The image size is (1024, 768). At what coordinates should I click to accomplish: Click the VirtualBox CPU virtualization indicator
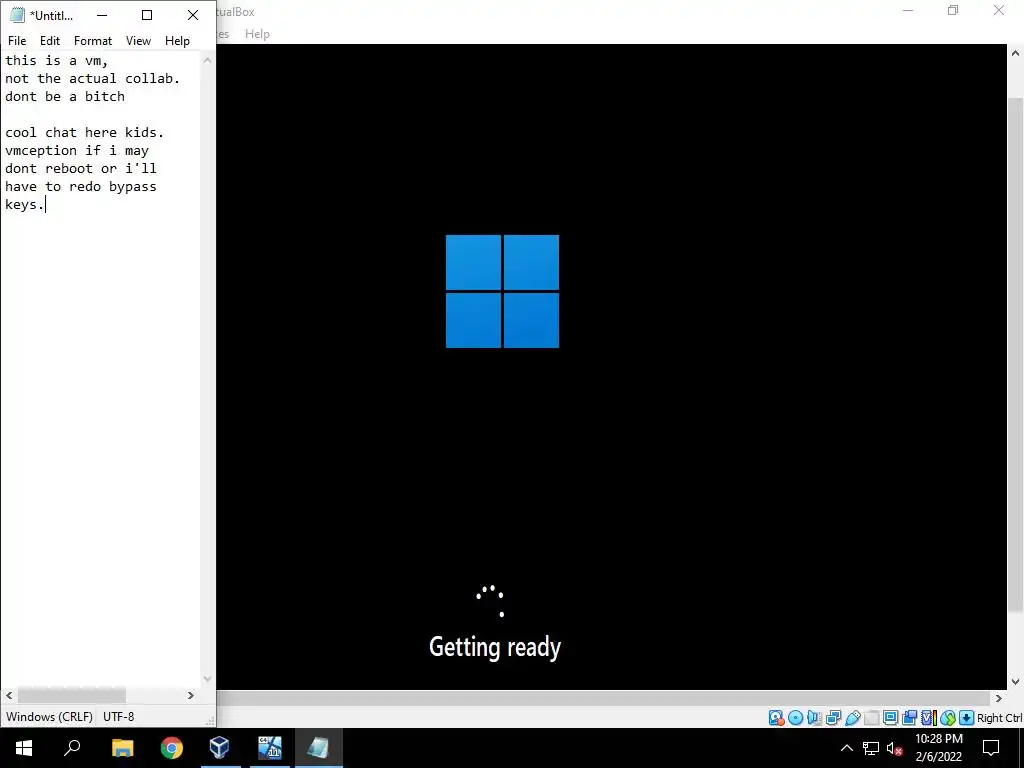tap(928, 718)
